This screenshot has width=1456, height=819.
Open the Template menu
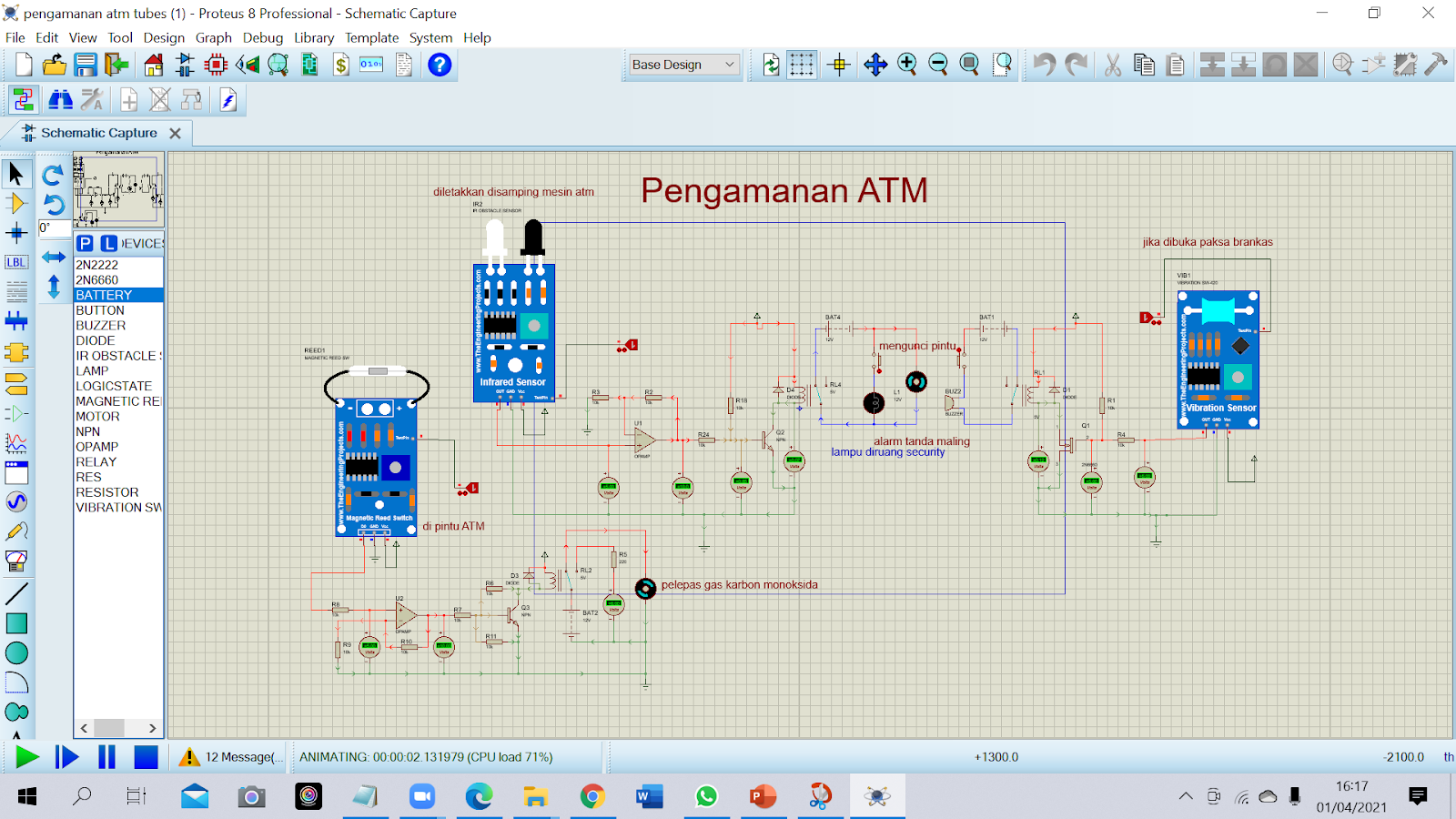point(371,37)
